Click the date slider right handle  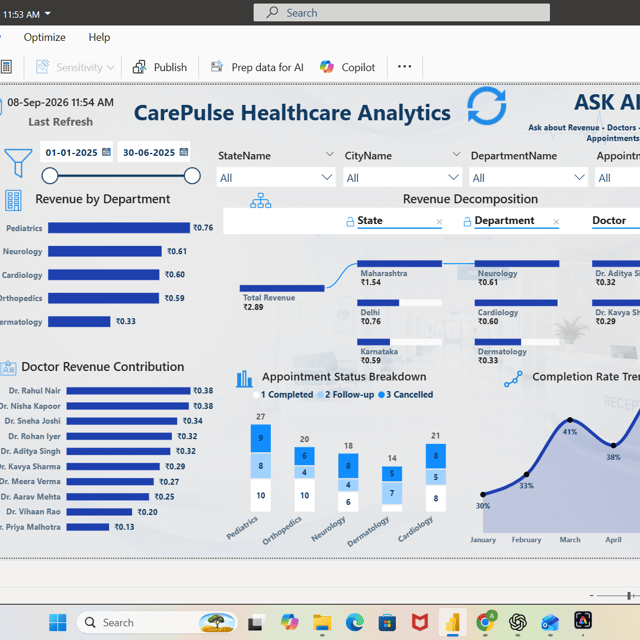(x=192, y=176)
